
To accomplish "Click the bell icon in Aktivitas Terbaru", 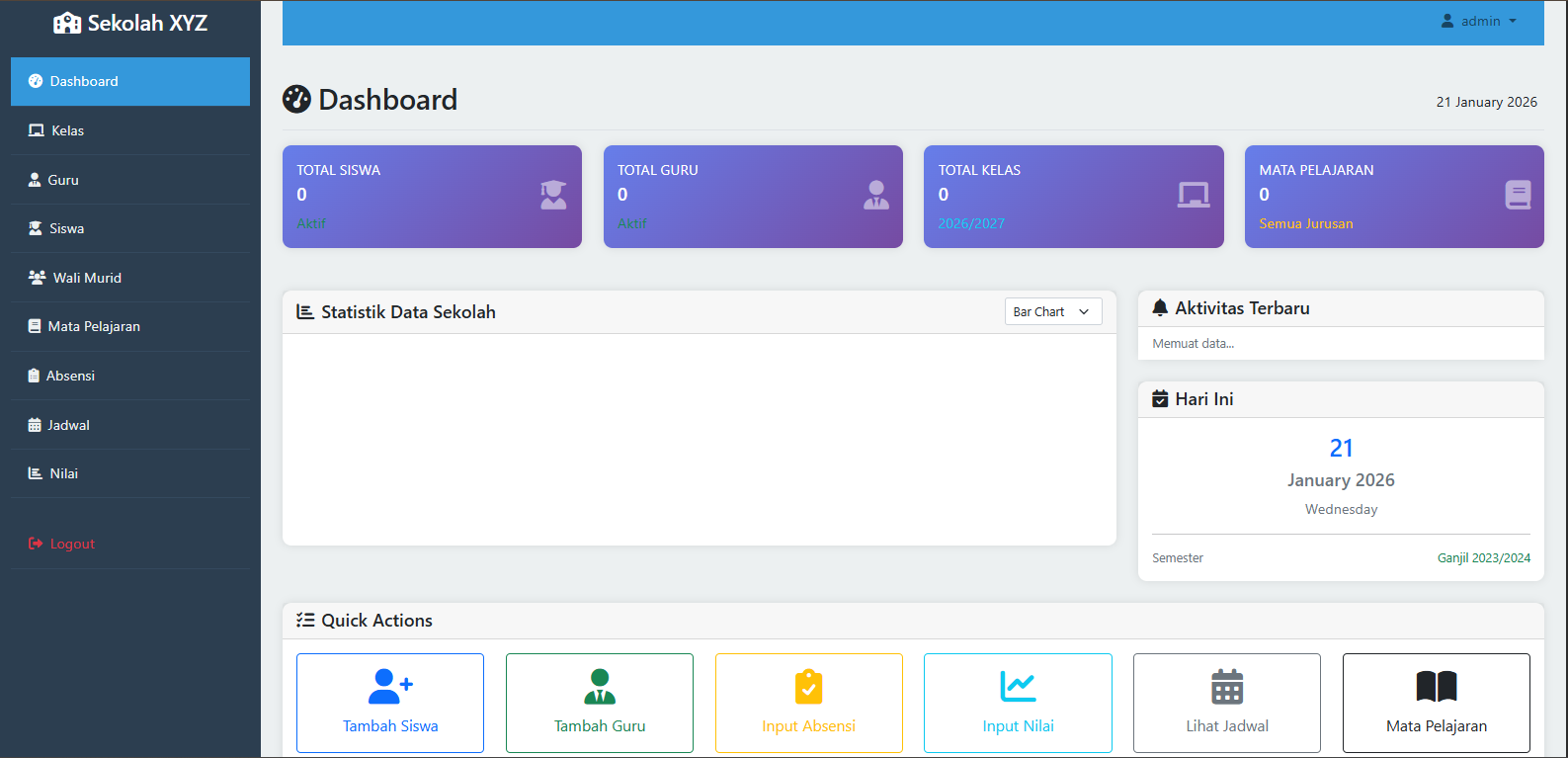I will [x=1160, y=308].
